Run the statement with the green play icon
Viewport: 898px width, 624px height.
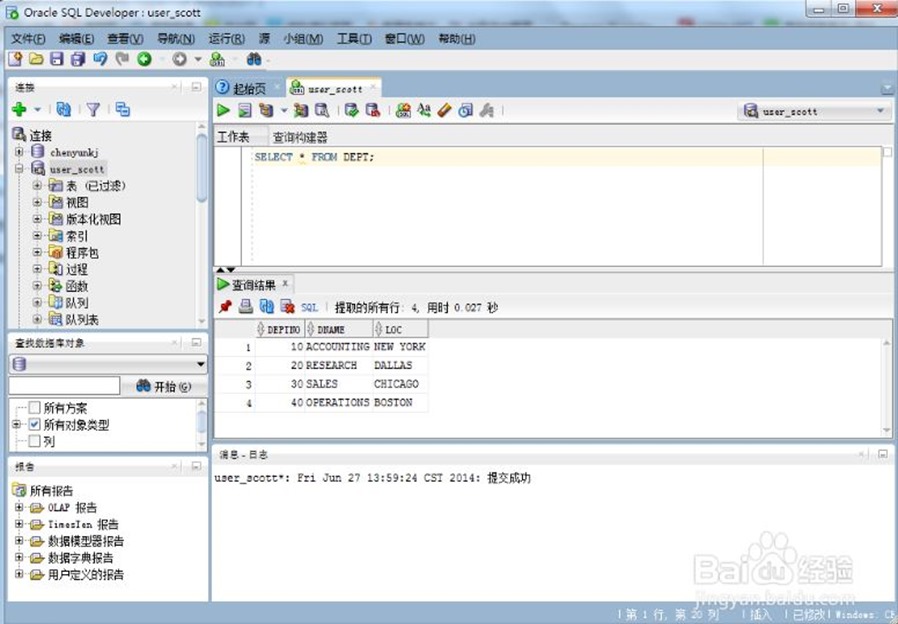[x=223, y=110]
